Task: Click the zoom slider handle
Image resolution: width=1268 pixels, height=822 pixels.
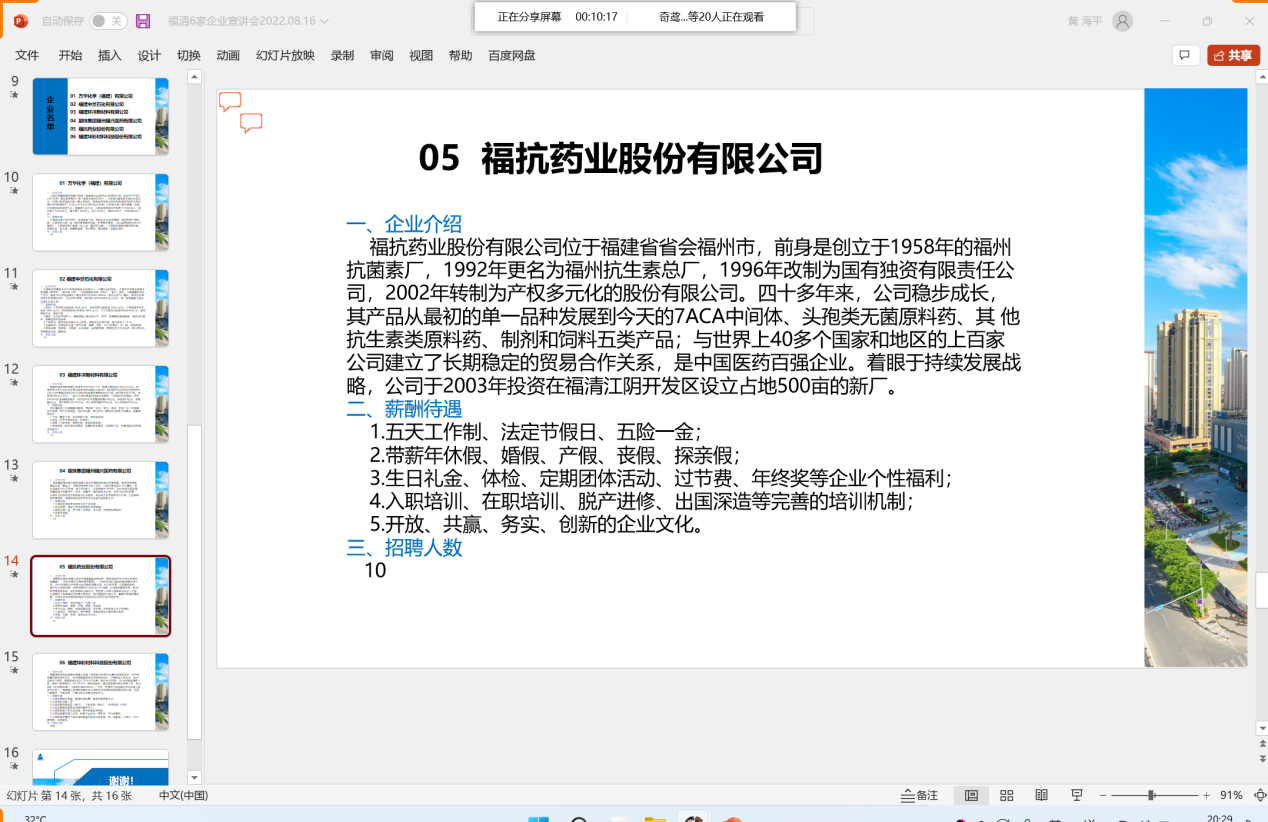Action: 1152,795
